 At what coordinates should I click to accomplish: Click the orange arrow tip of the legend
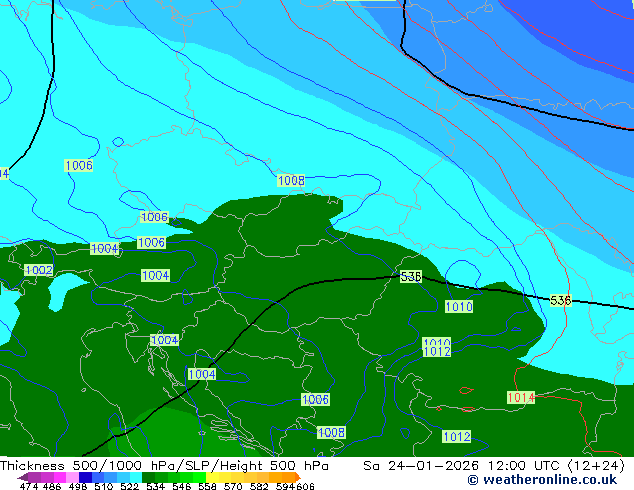point(298,477)
